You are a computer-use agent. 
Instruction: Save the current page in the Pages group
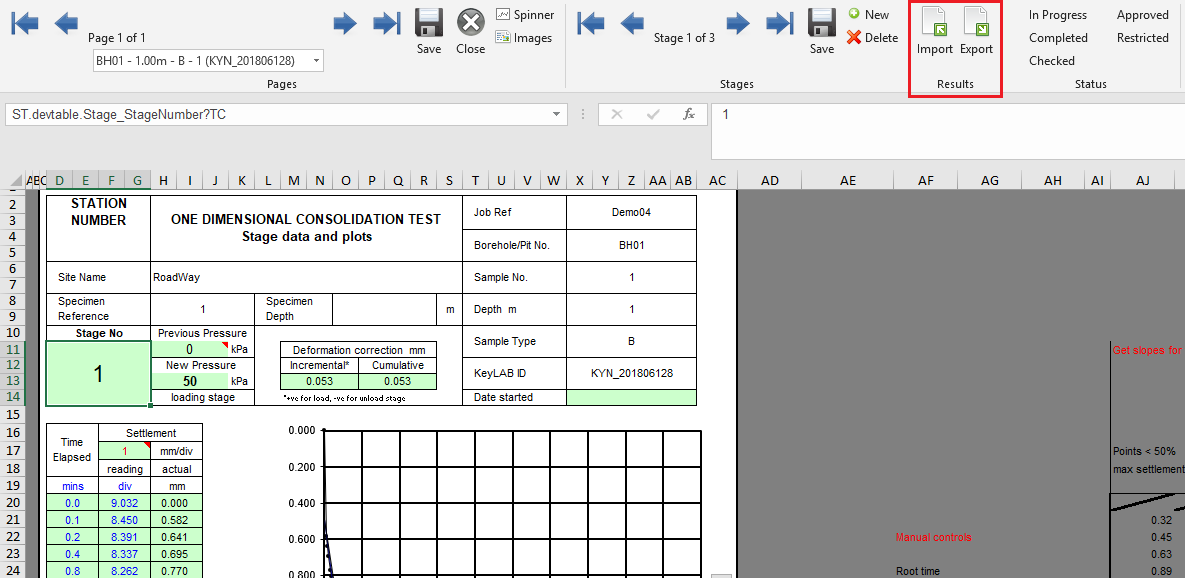click(428, 30)
